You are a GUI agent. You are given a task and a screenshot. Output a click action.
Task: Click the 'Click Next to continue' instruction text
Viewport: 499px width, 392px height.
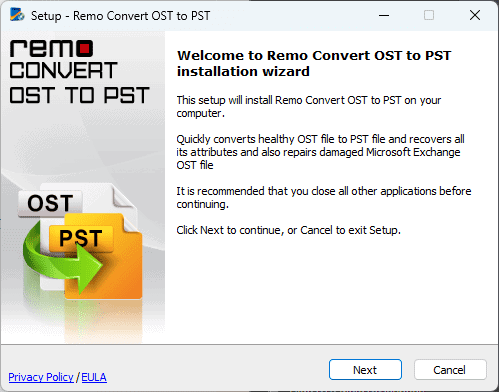click(x=288, y=230)
